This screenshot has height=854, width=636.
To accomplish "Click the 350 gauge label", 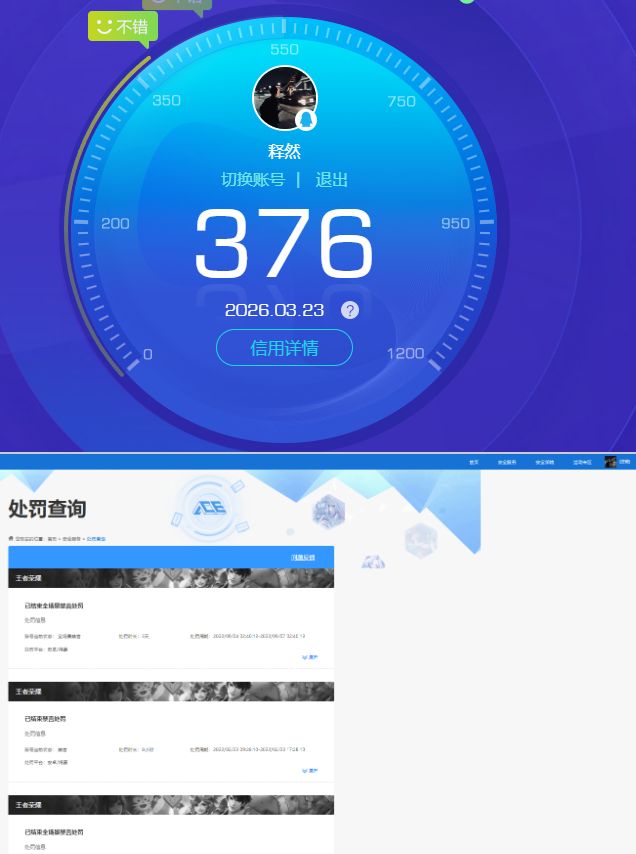I will click(167, 100).
